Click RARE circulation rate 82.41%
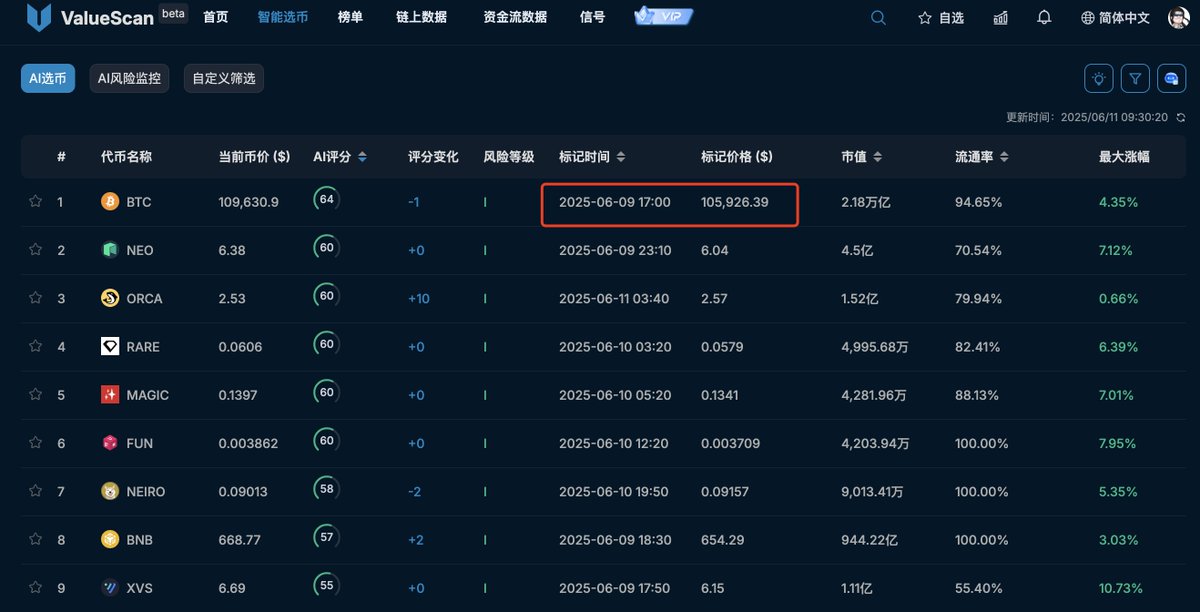 click(977, 346)
